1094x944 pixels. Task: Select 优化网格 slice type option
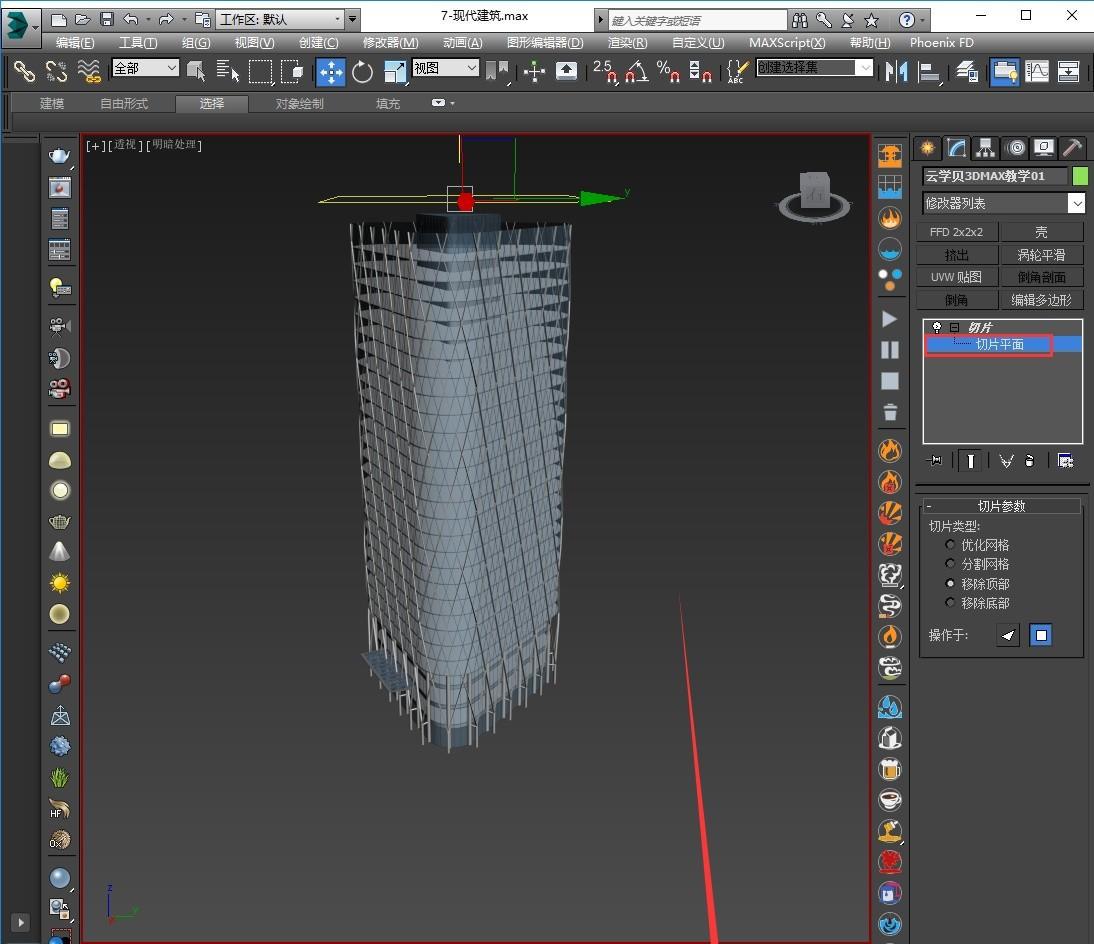click(951, 545)
